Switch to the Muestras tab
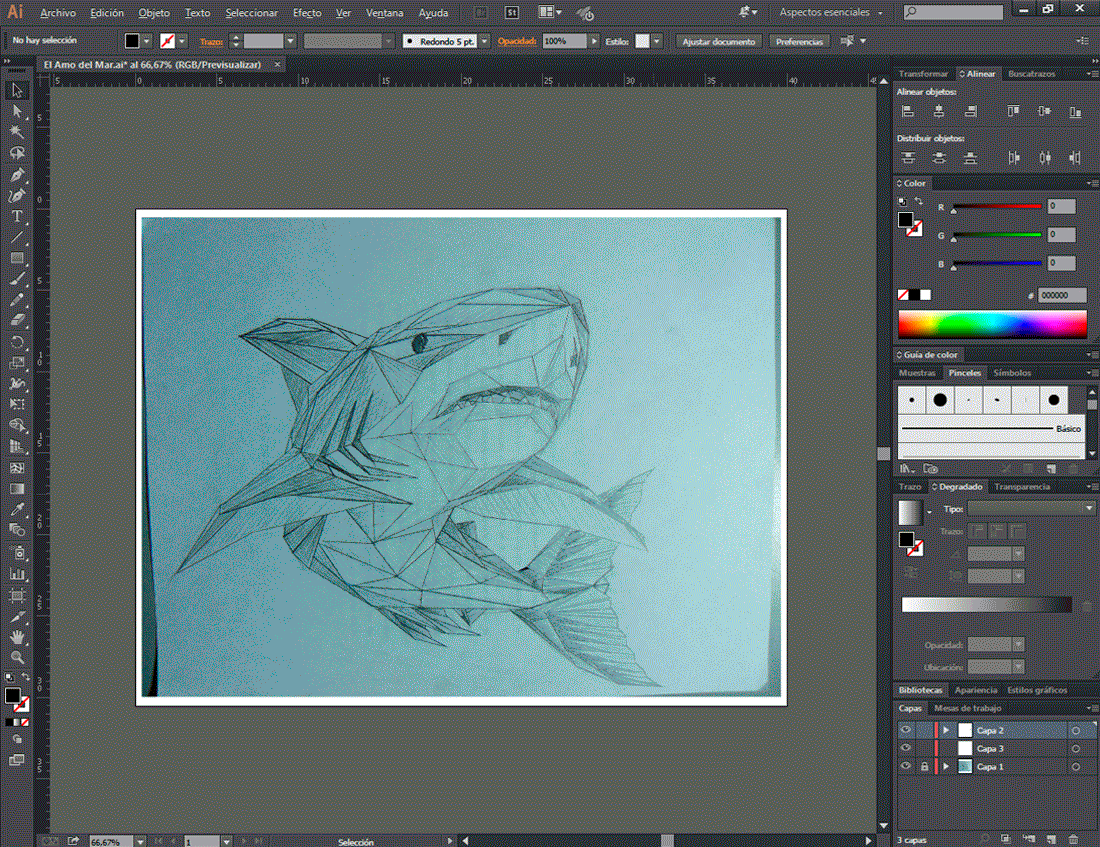 coord(917,373)
